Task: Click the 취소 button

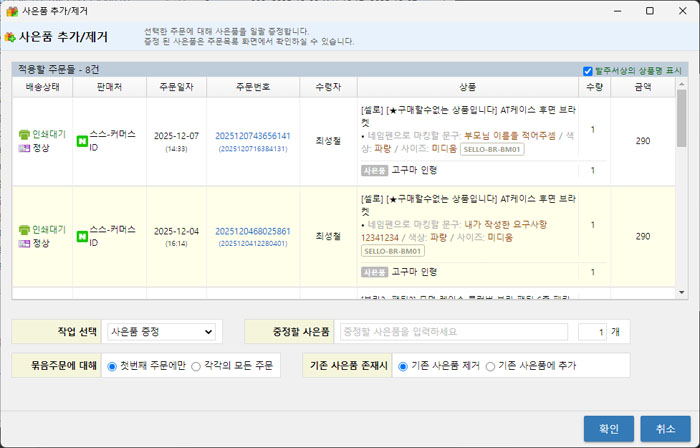Action: click(x=665, y=429)
